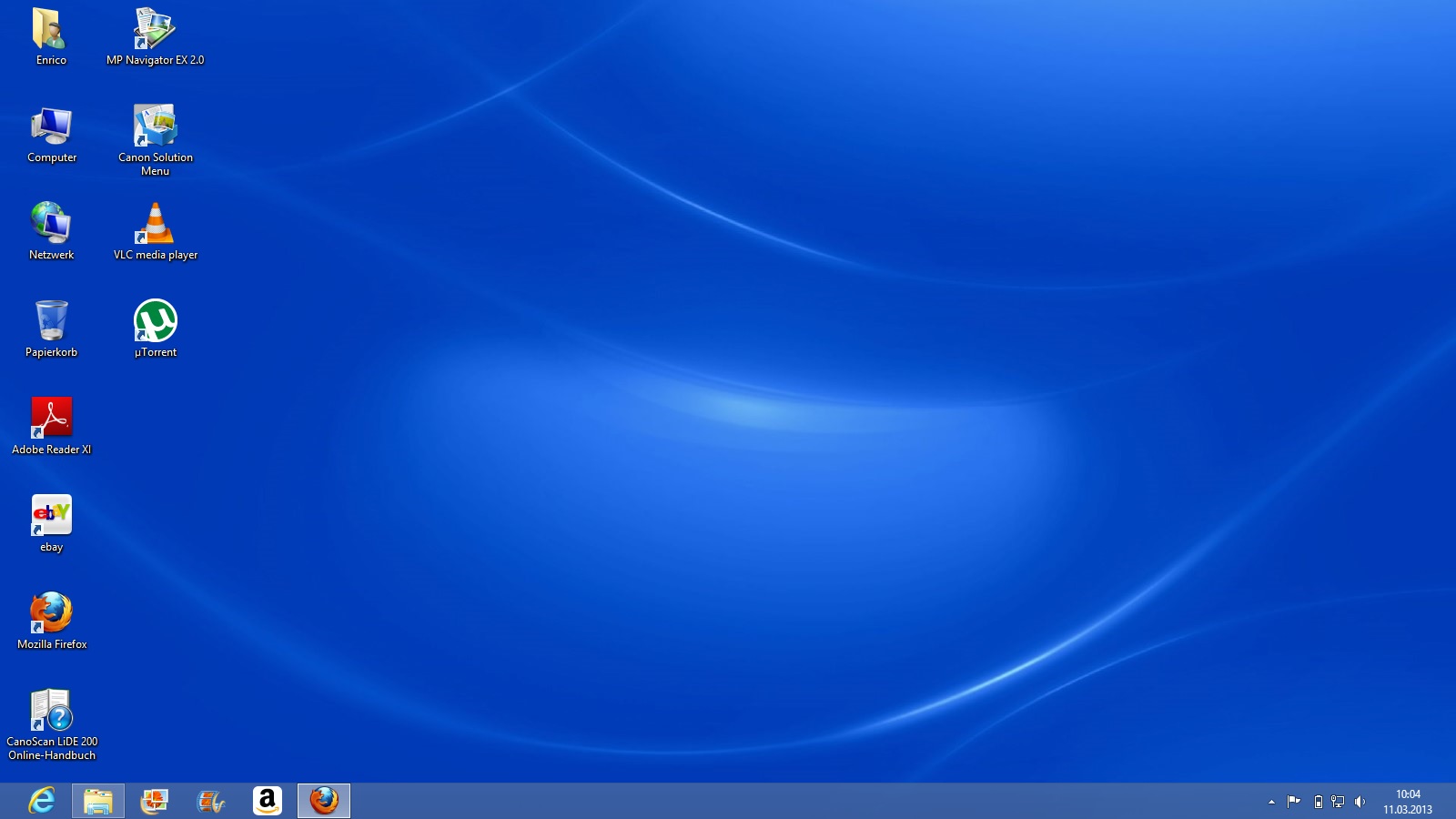Expand hidden system tray icons arrow
The height and width of the screenshot is (819, 1456).
[x=1271, y=802]
